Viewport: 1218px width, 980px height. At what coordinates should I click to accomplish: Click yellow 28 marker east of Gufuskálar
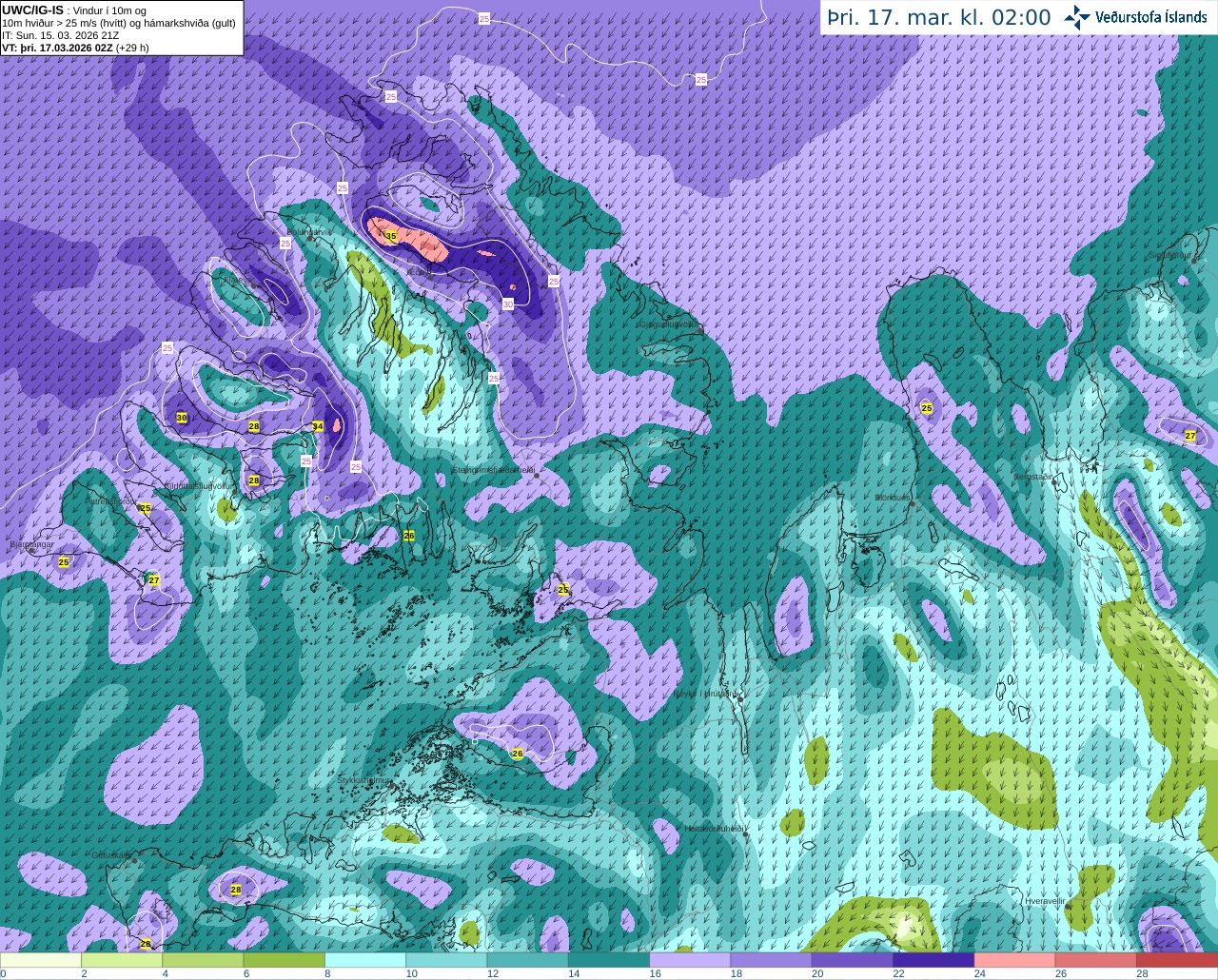[x=236, y=890]
